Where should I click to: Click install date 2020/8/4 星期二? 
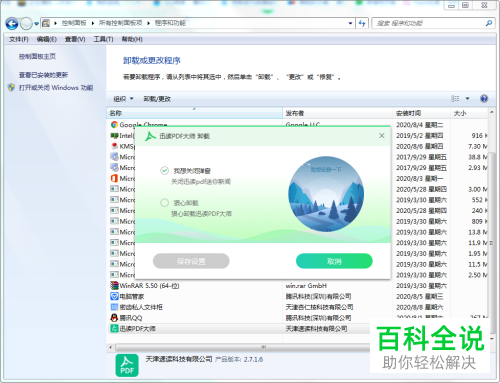click(420, 125)
